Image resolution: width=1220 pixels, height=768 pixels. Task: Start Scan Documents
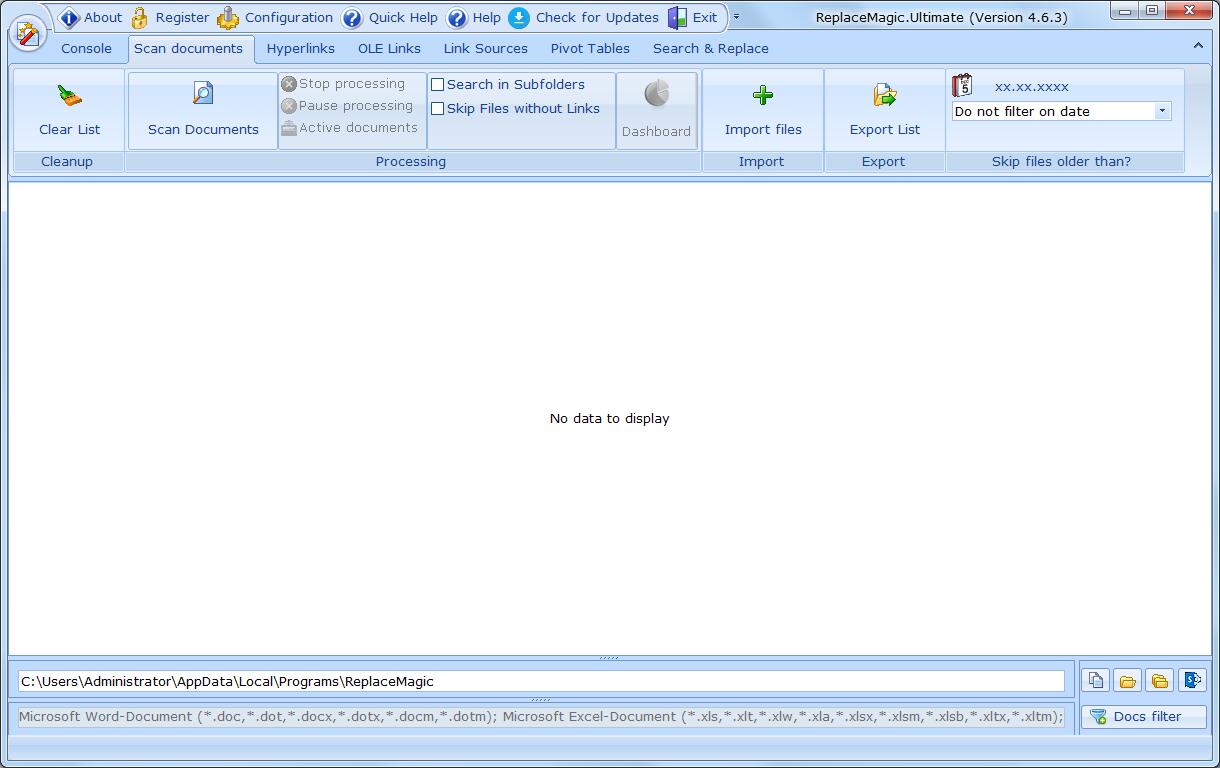pyautogui.click(x=203, y=110)
